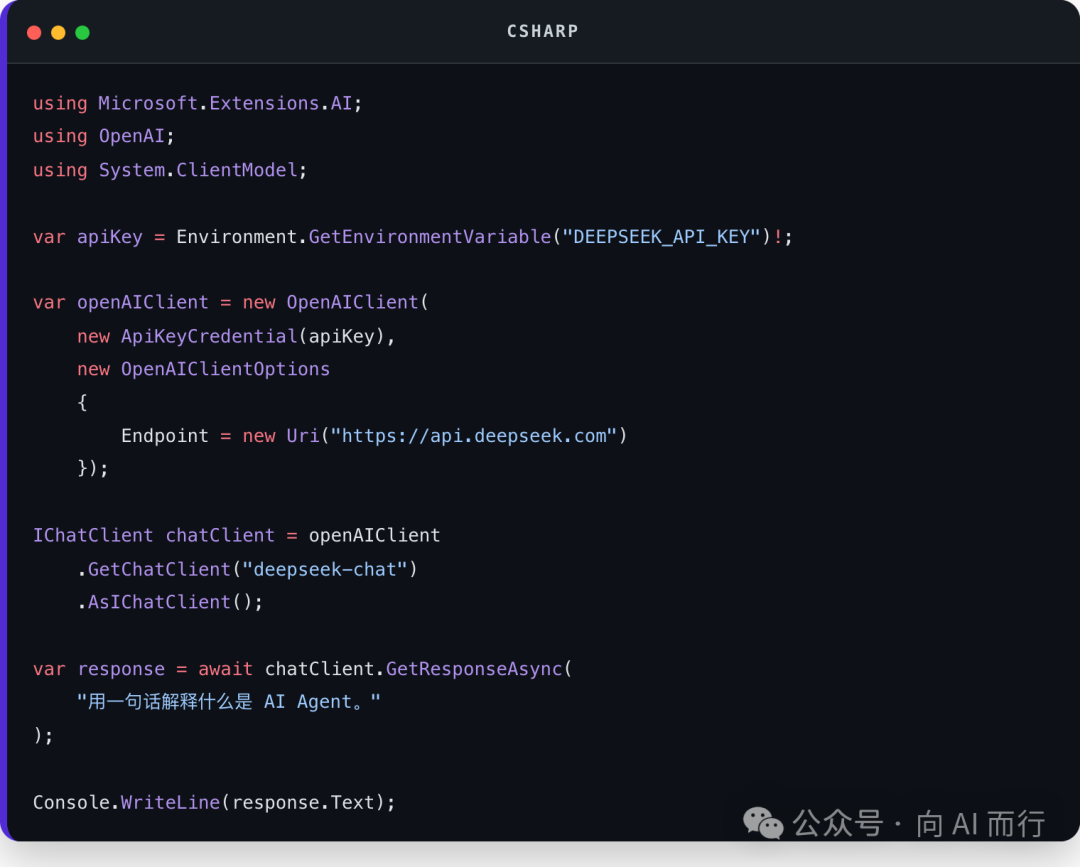Click 'response' in its var declaration
Viewport: 1080px width, 867px height.
[x=121, y=669]
